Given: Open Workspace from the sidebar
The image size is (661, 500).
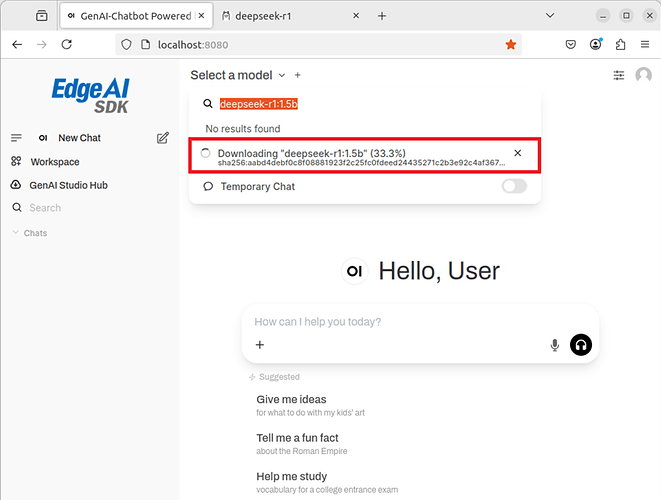Looking at the screenshot, I should tap(55, 162).
